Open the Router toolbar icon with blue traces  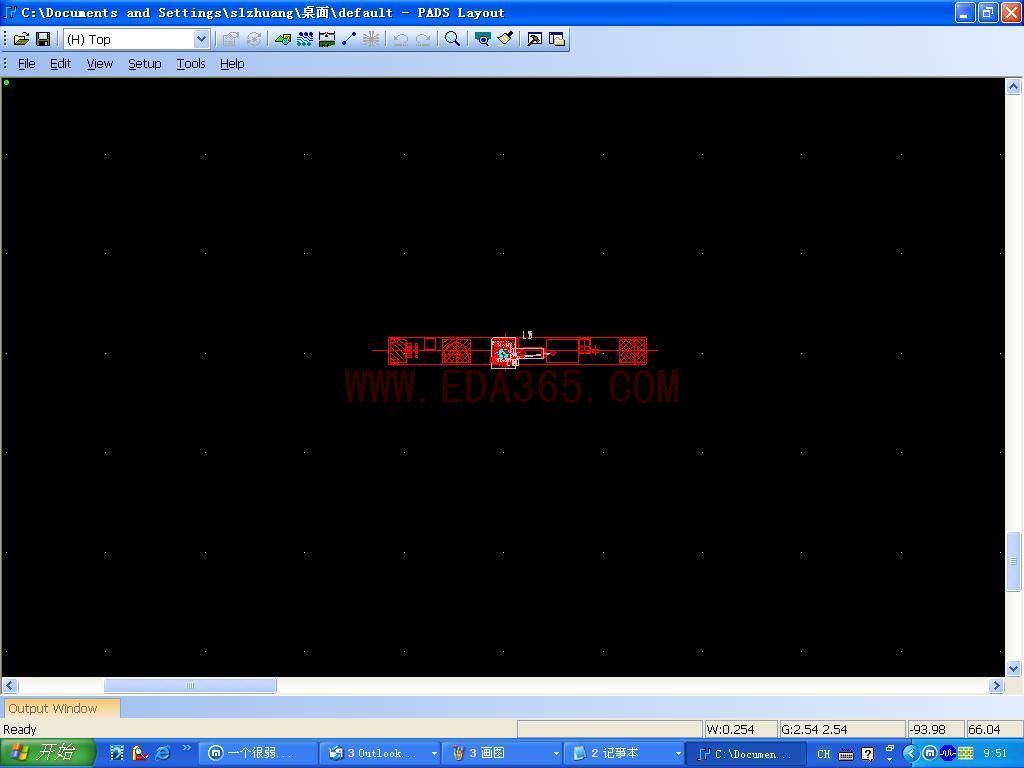[305, 39]
